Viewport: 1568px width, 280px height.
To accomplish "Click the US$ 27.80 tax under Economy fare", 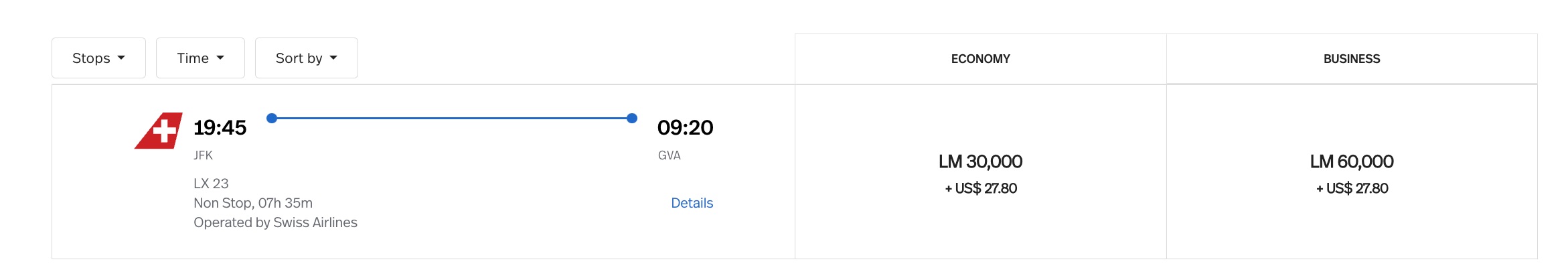I will [x=980, y=189].
